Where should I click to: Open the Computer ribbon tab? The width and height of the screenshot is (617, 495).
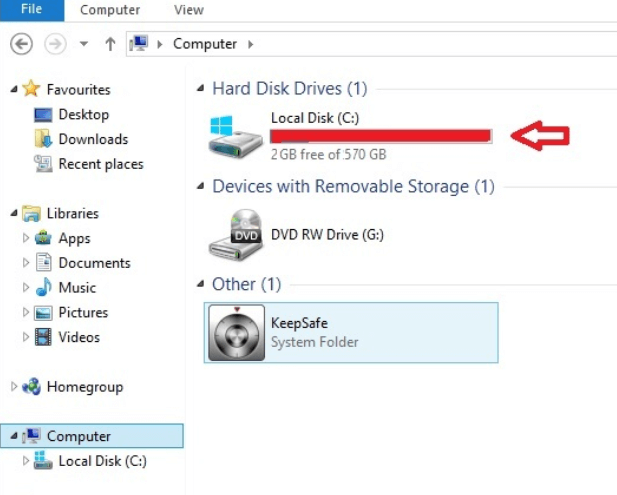coord(110,10)
